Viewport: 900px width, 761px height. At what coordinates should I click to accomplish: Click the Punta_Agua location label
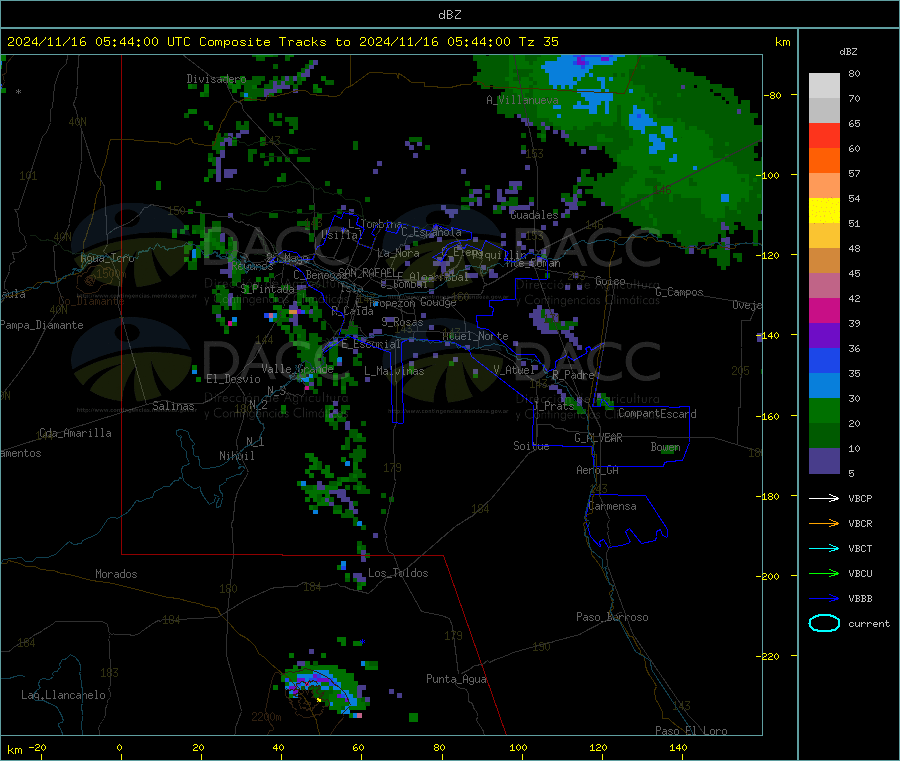click(456, 679)
